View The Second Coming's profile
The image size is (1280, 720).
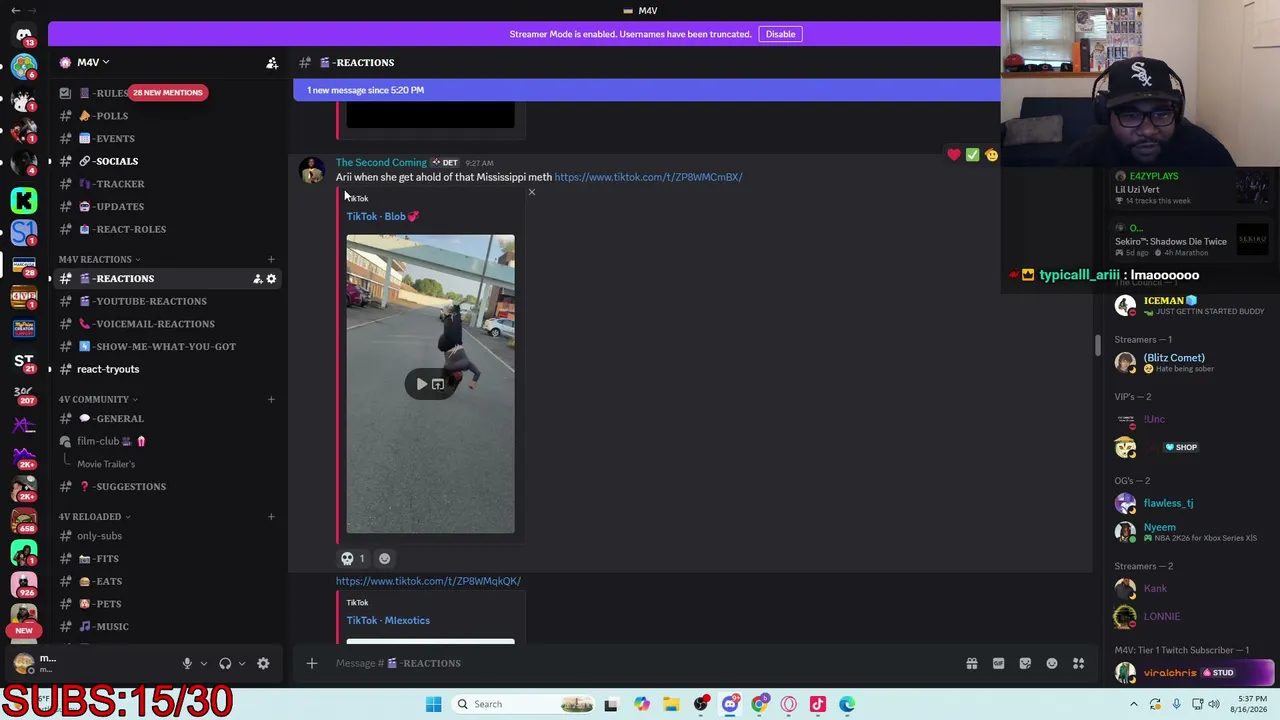381,162
